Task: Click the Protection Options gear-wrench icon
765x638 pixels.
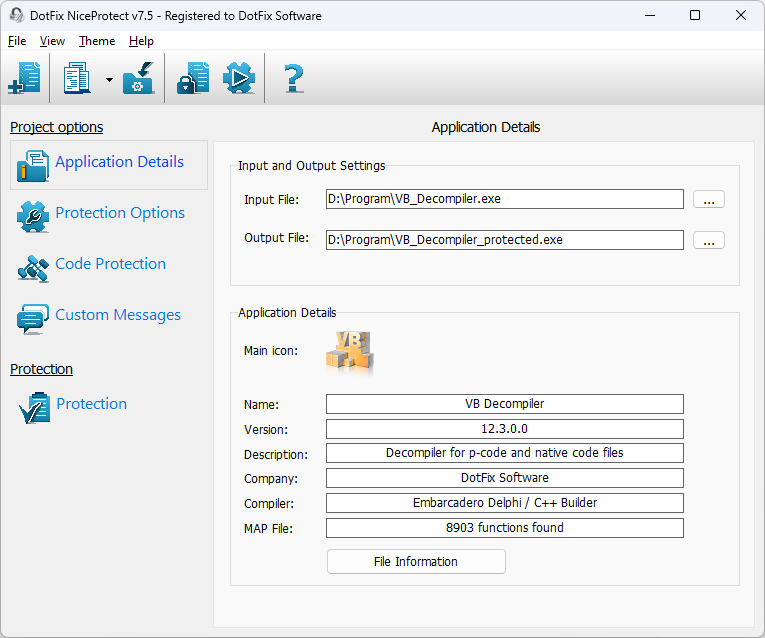Action: 33,217
